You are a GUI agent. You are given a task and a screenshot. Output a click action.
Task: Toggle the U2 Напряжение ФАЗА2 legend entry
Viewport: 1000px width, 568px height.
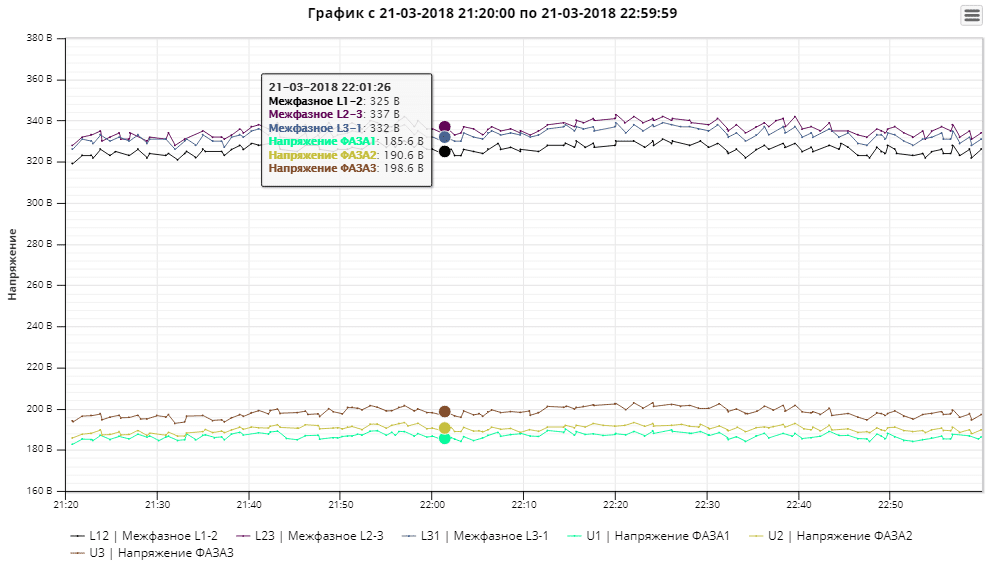[838, 536]
